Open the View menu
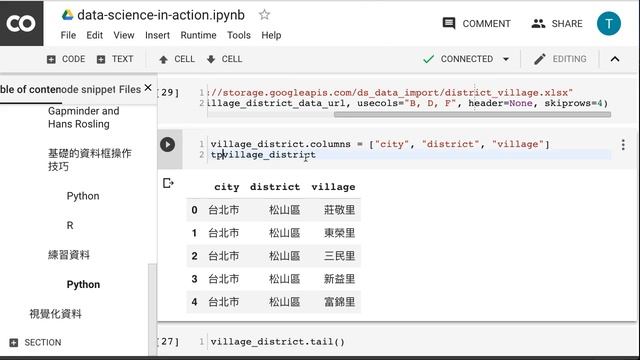640x360 pixels. pos(124,36)
